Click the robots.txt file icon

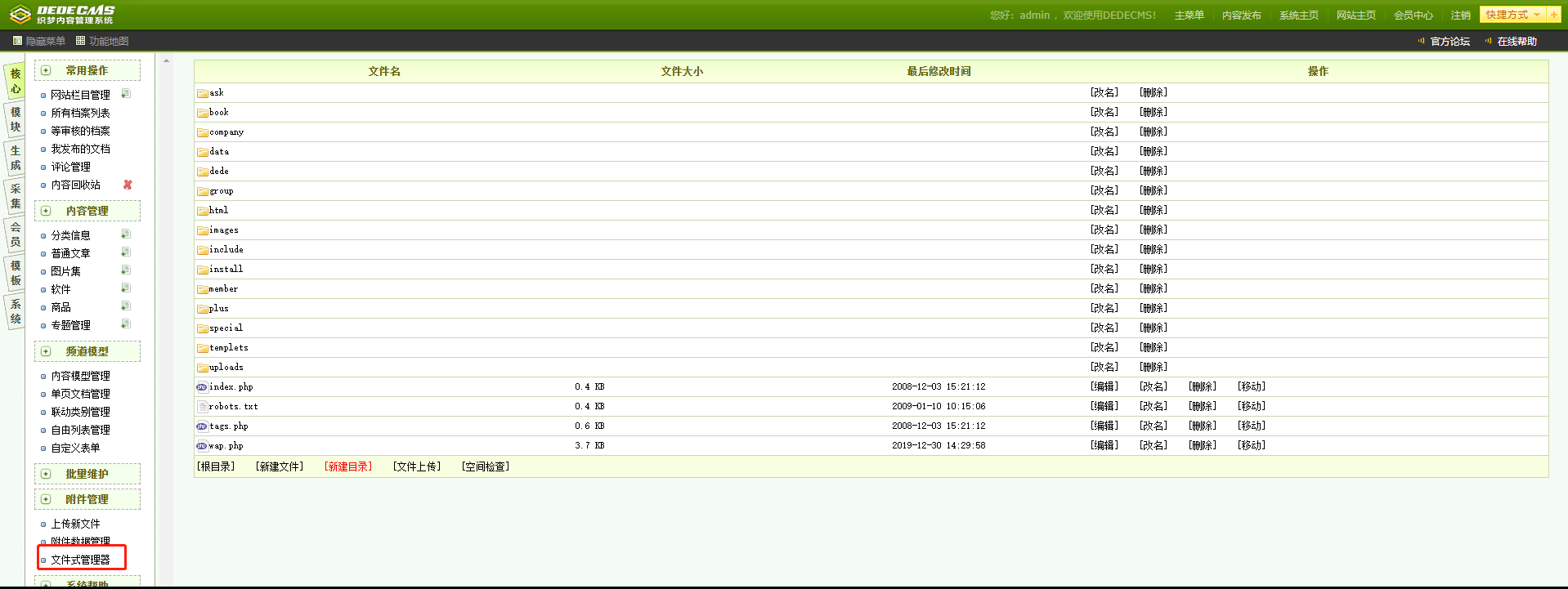(x=202, y=407)
